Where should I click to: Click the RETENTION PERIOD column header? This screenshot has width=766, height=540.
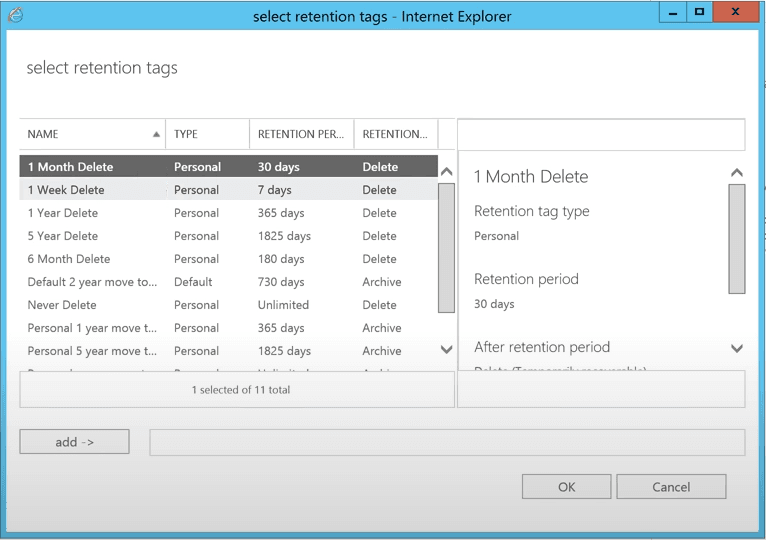(300, 134)
